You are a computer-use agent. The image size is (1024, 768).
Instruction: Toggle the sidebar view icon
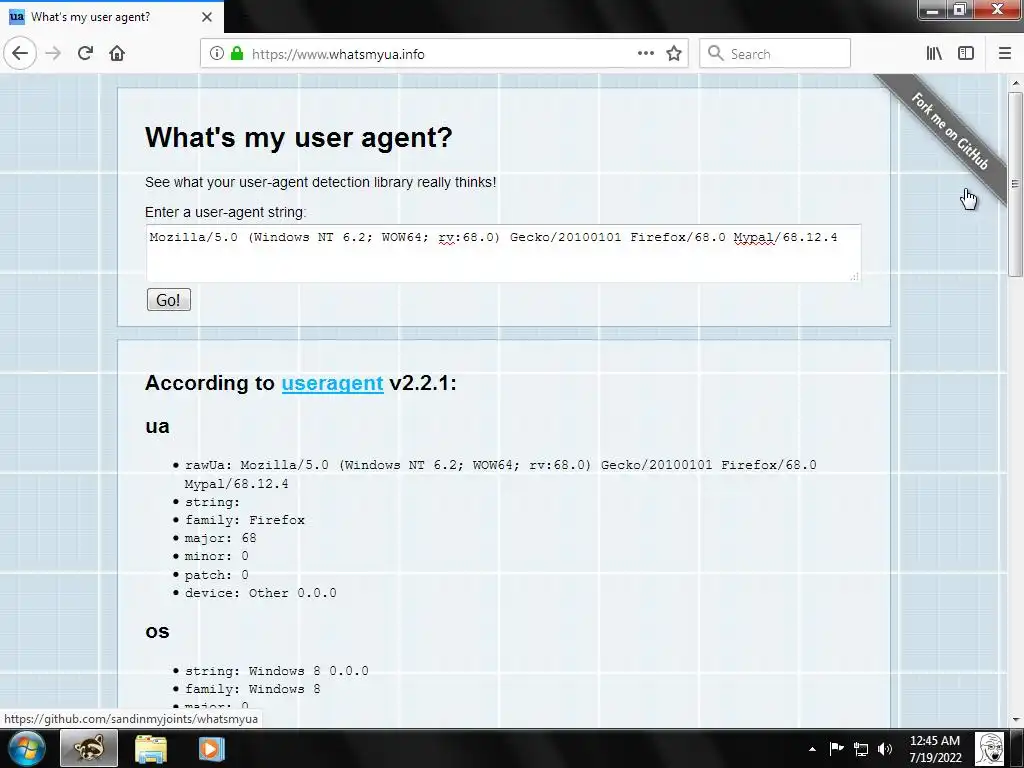click(966, 54)
